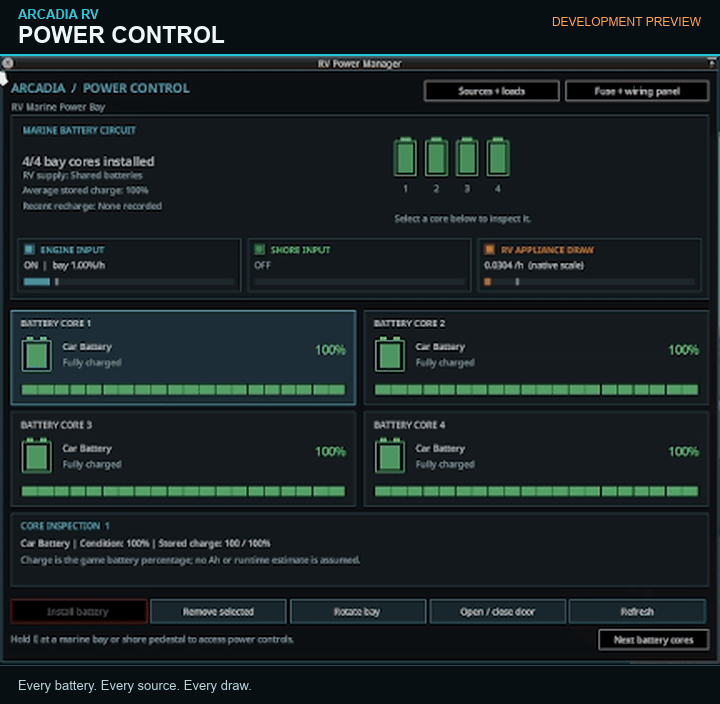Select battery icon 3 in circuit overview

point(467,157)
